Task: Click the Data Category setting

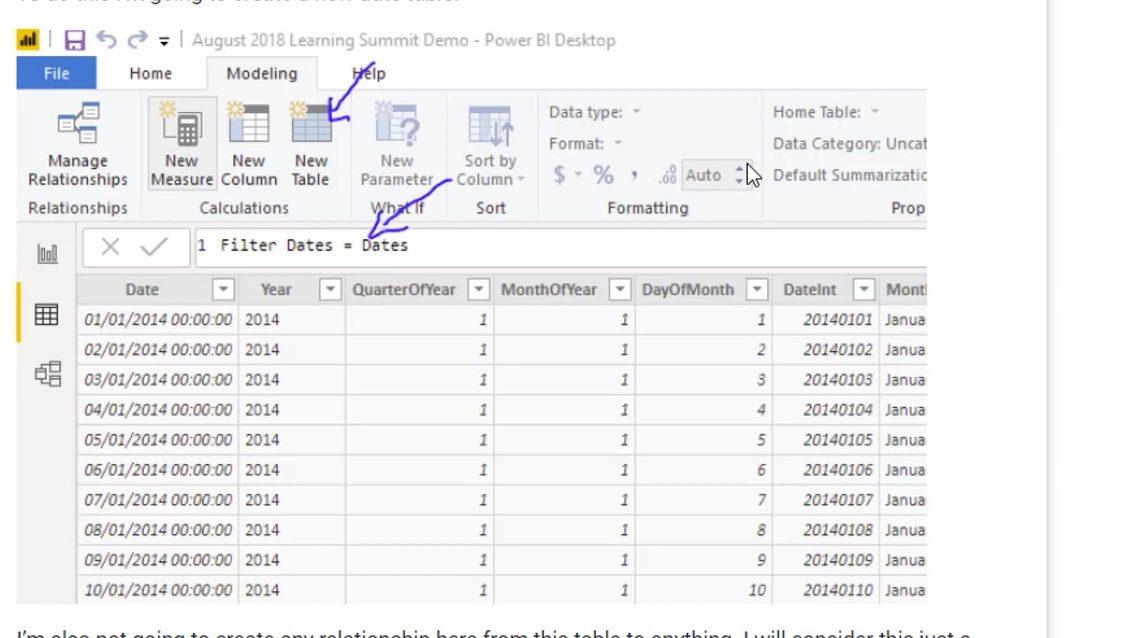Action: (849, 143)
